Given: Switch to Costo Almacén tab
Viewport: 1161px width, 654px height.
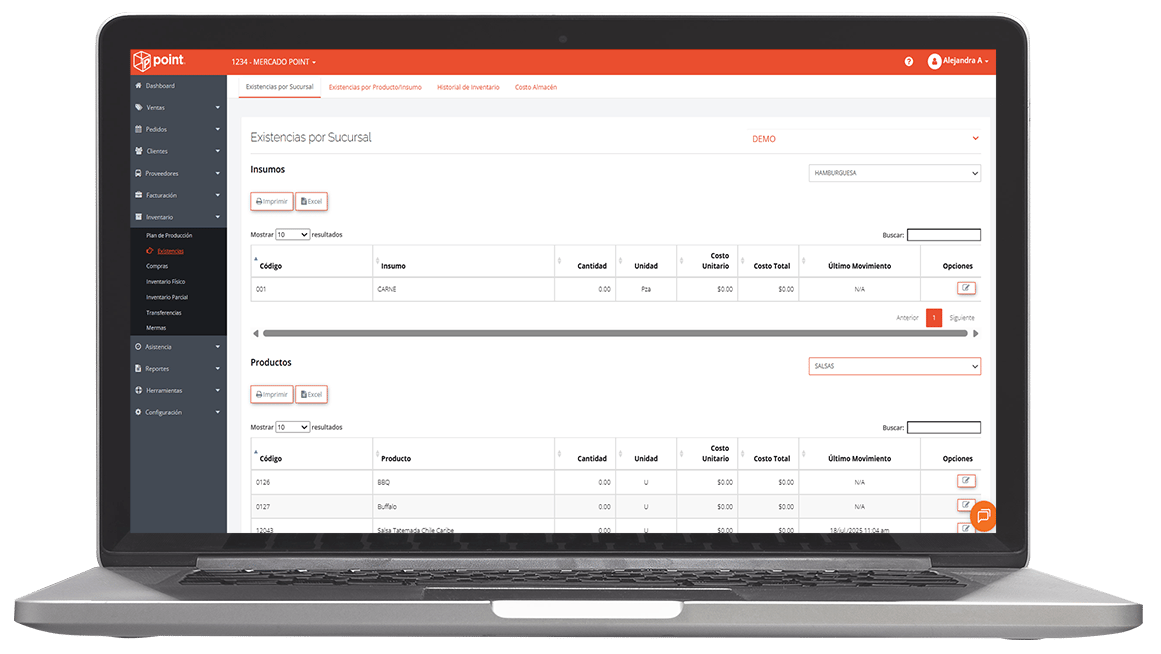Looking at the screenshot, I should pos(536,87).
